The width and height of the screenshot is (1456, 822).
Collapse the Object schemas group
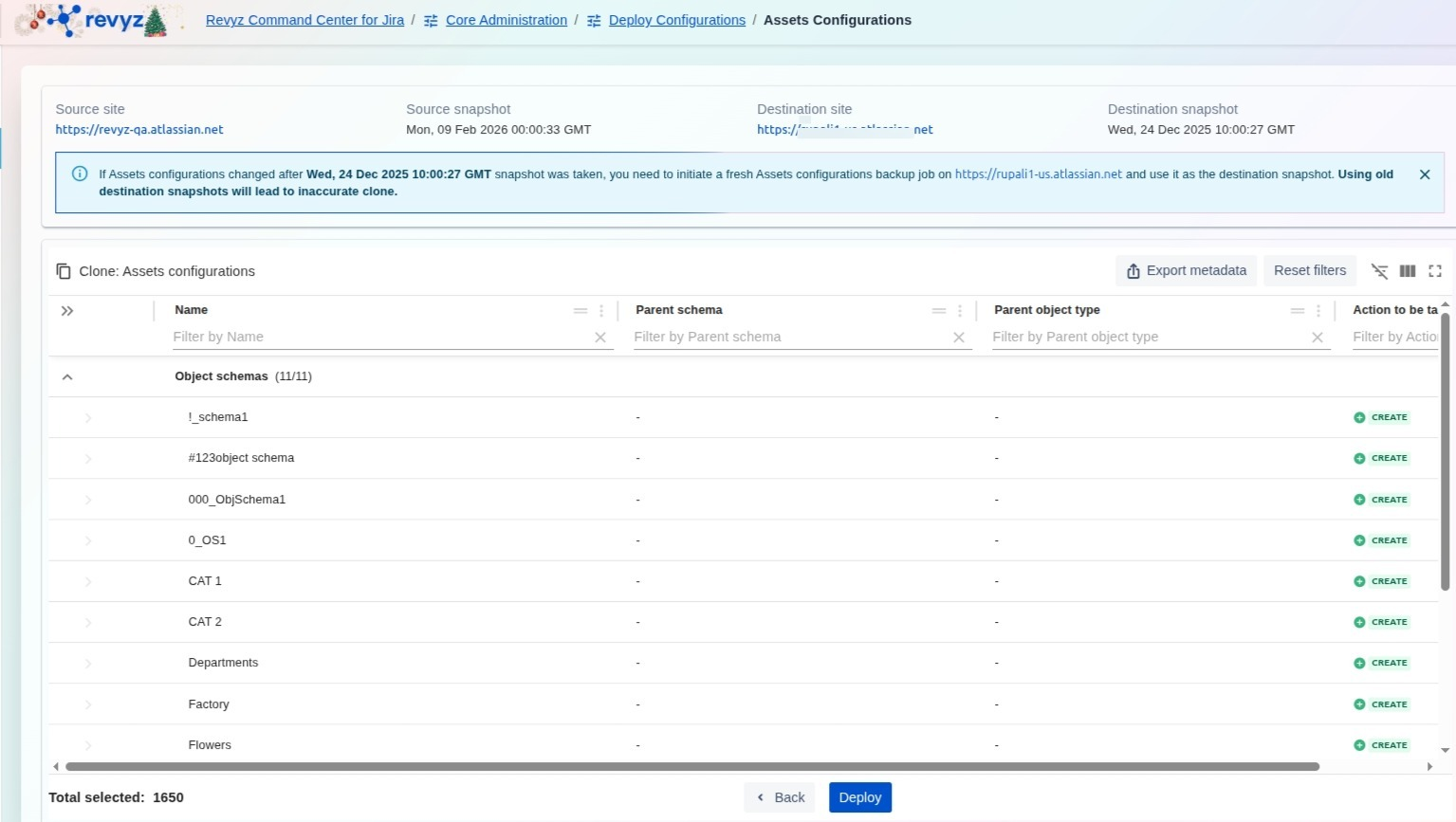(x=67, y=377)
